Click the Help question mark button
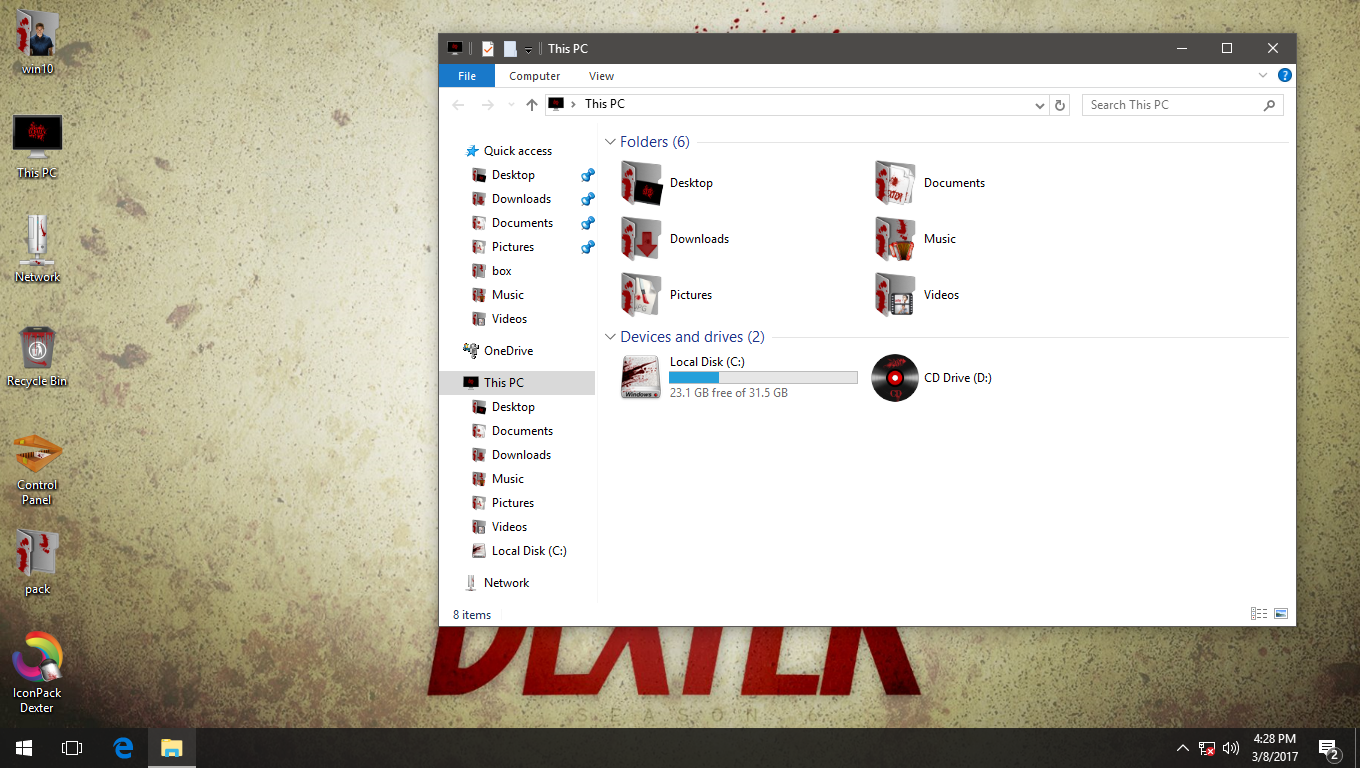 (x=1285, y=75)
